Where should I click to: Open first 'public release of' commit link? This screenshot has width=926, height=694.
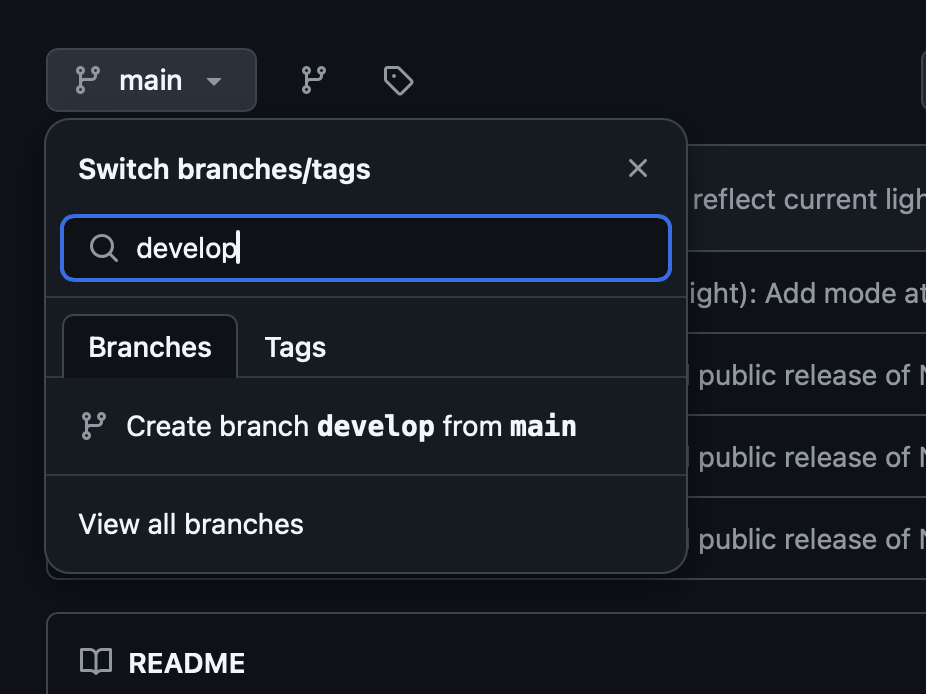click(x=812, y=376)
